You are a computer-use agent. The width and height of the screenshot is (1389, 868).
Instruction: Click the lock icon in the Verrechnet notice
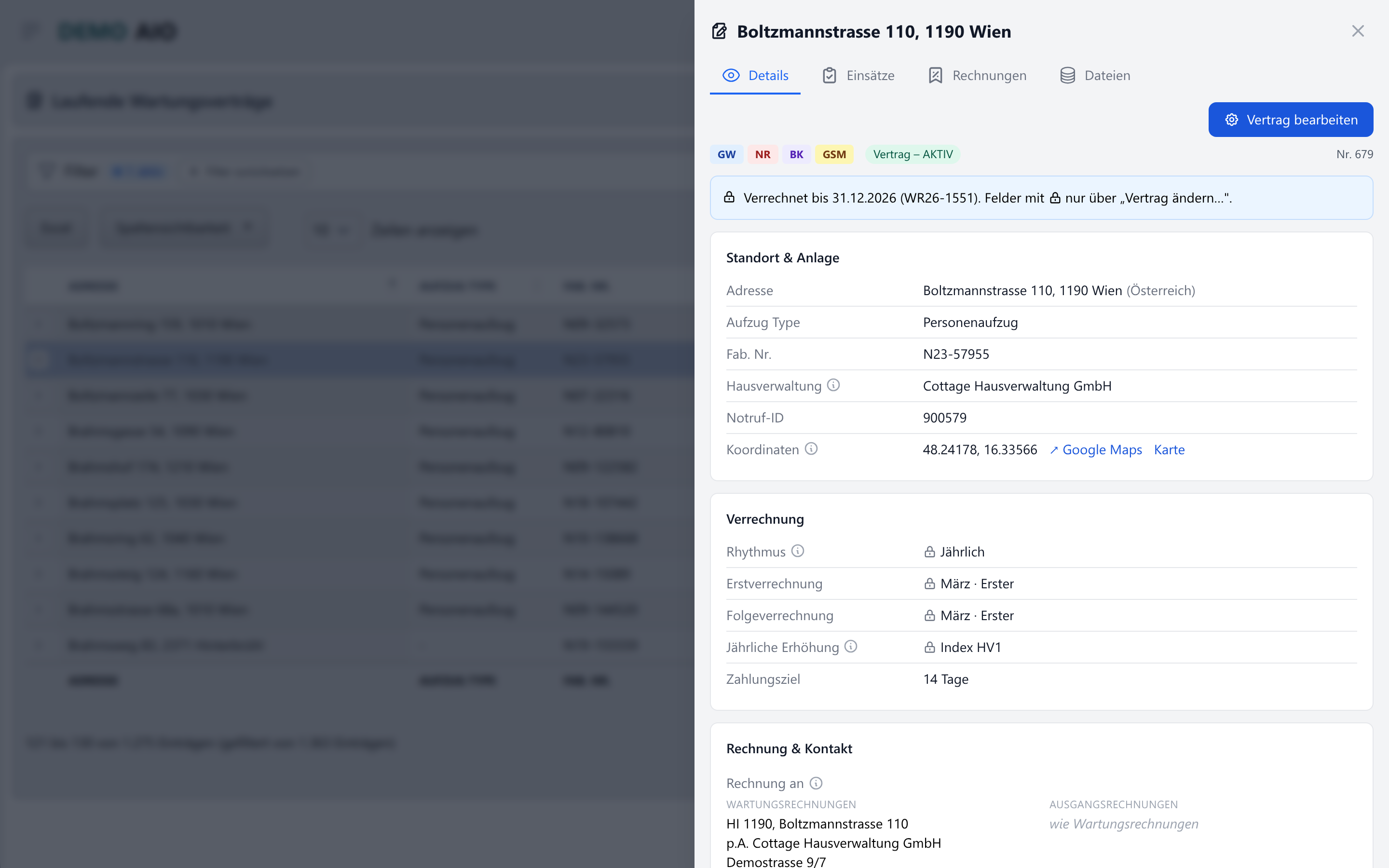tap(729, 198)
